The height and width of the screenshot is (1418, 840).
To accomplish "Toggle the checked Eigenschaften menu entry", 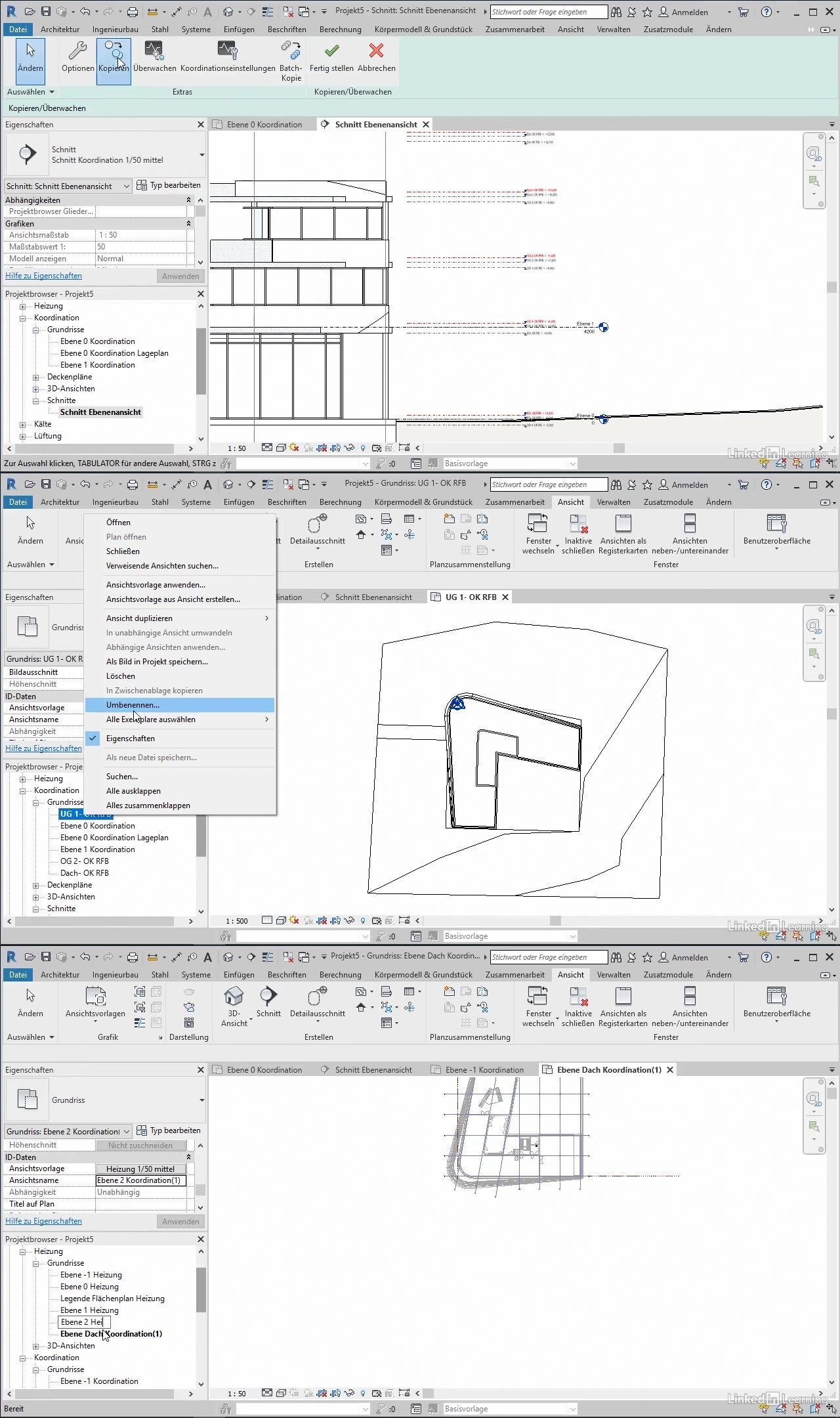I will coord(130,739).
